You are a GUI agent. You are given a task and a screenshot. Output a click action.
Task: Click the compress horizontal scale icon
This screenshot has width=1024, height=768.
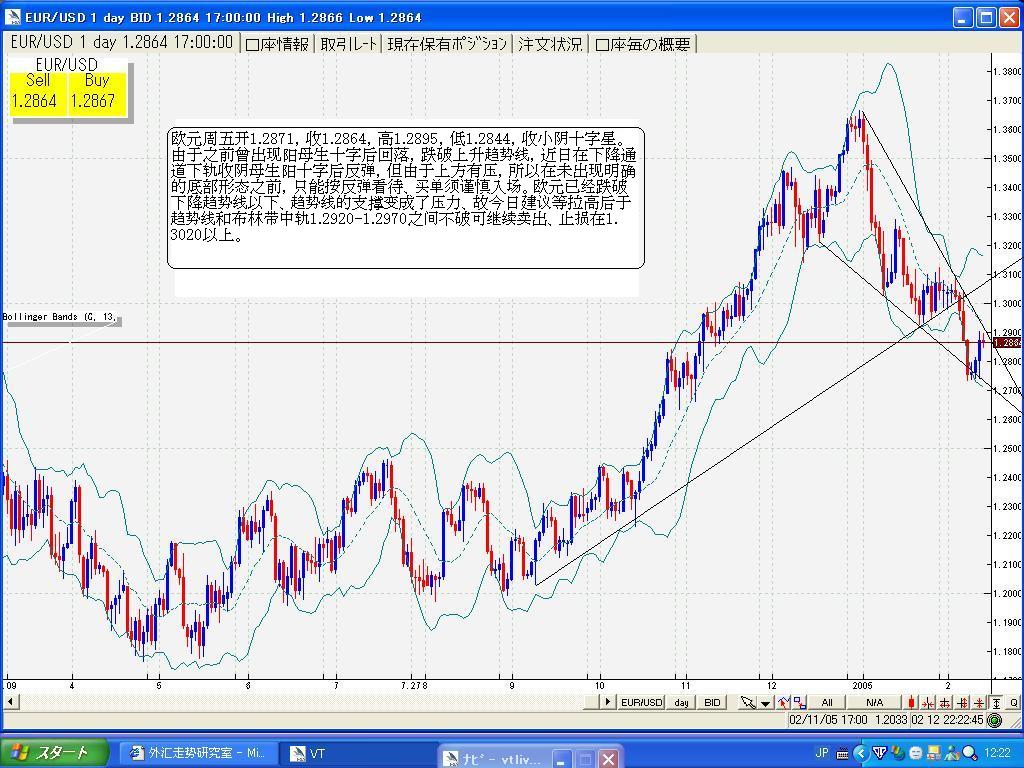928,702
